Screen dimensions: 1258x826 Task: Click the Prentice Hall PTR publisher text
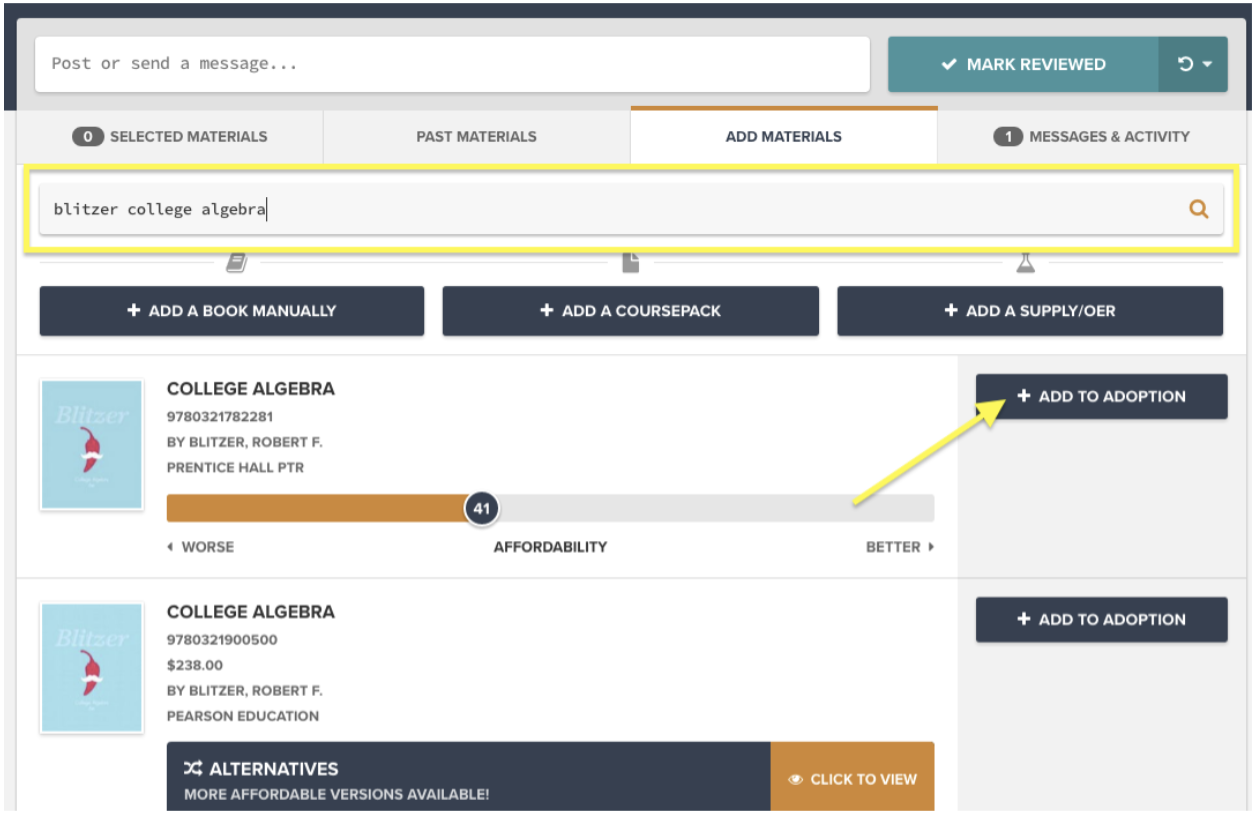[236, 467]
